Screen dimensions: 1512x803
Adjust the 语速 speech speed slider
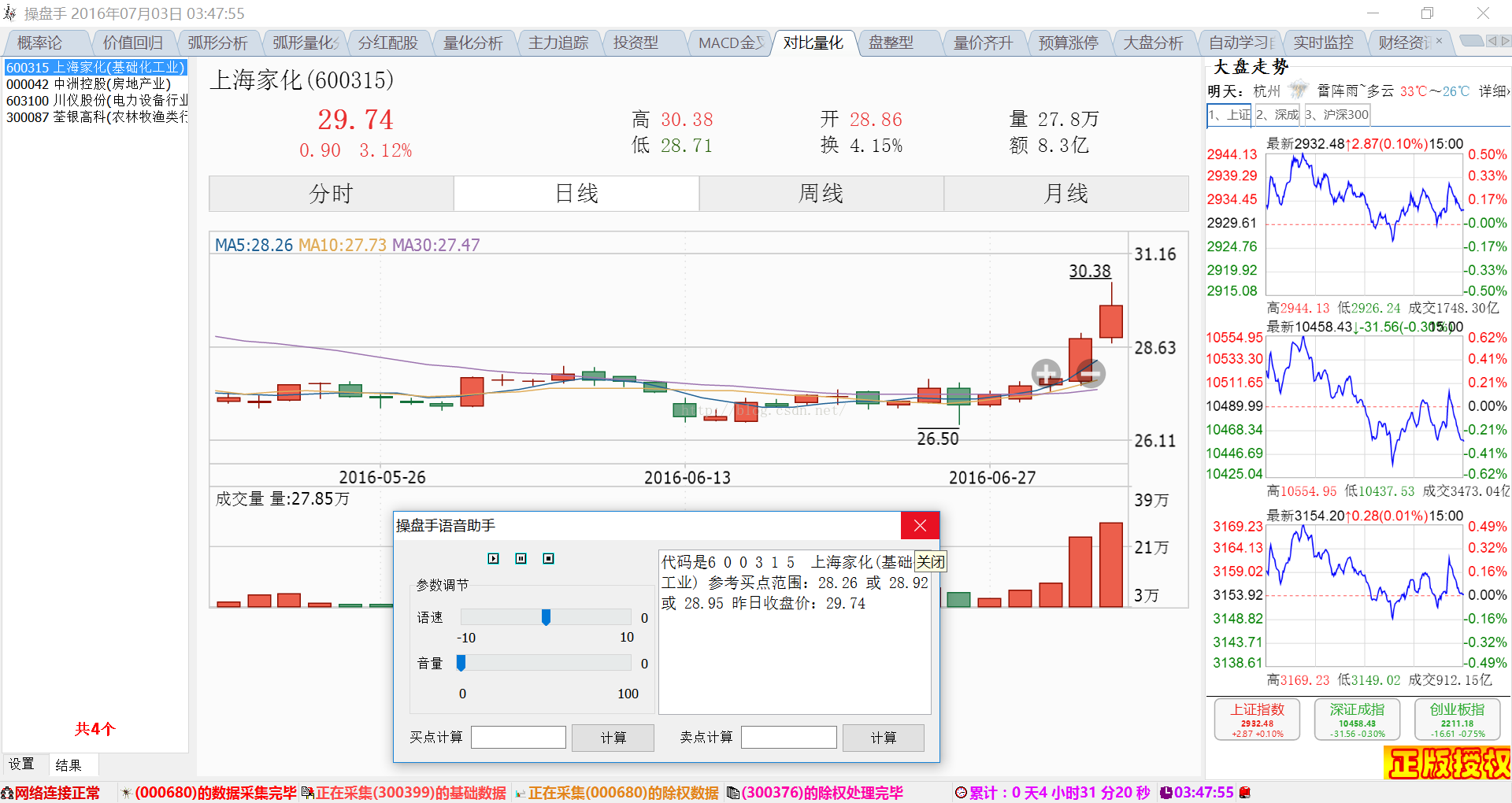546,617
